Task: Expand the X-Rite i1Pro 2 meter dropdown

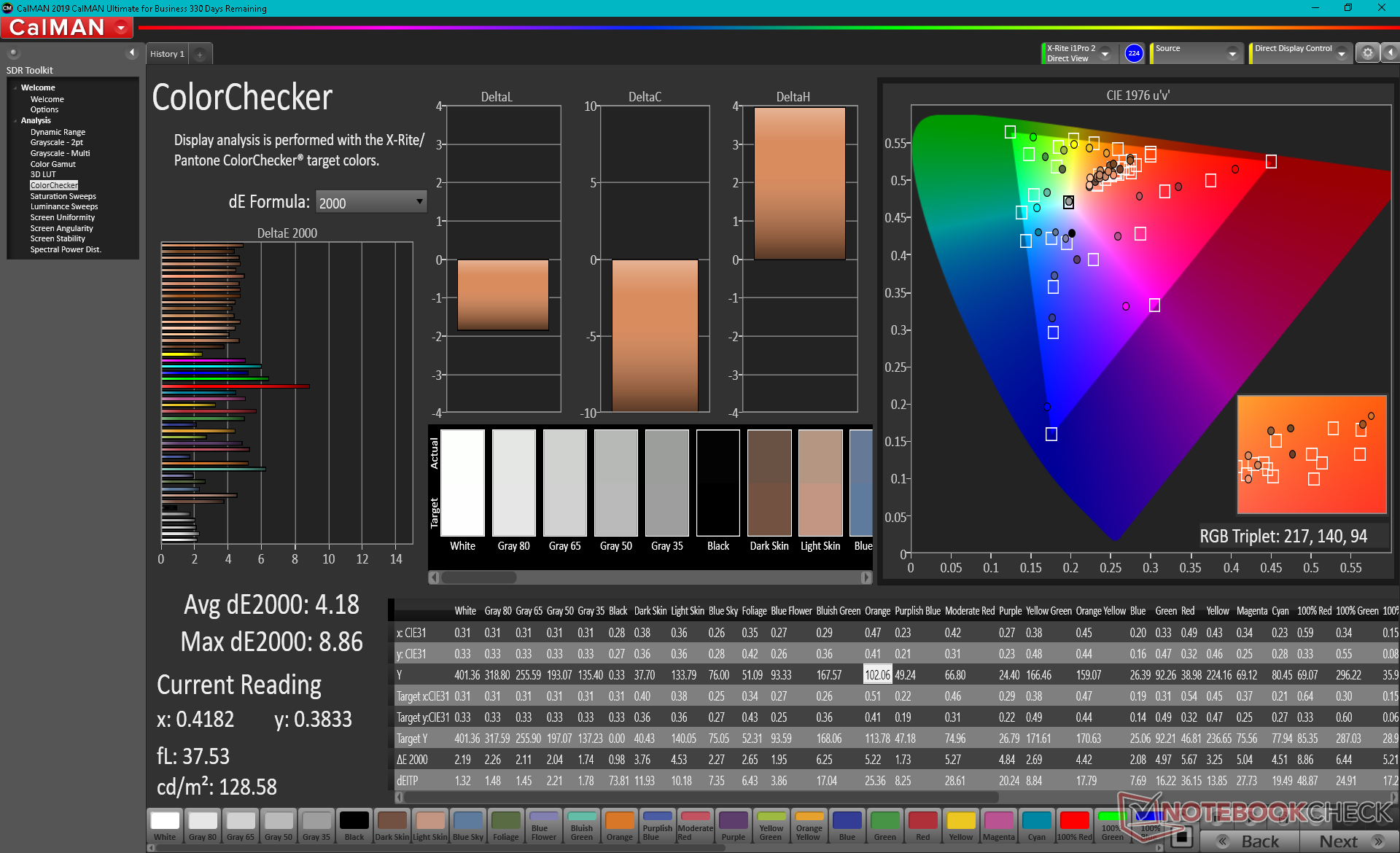Action: coord(1105,54)
